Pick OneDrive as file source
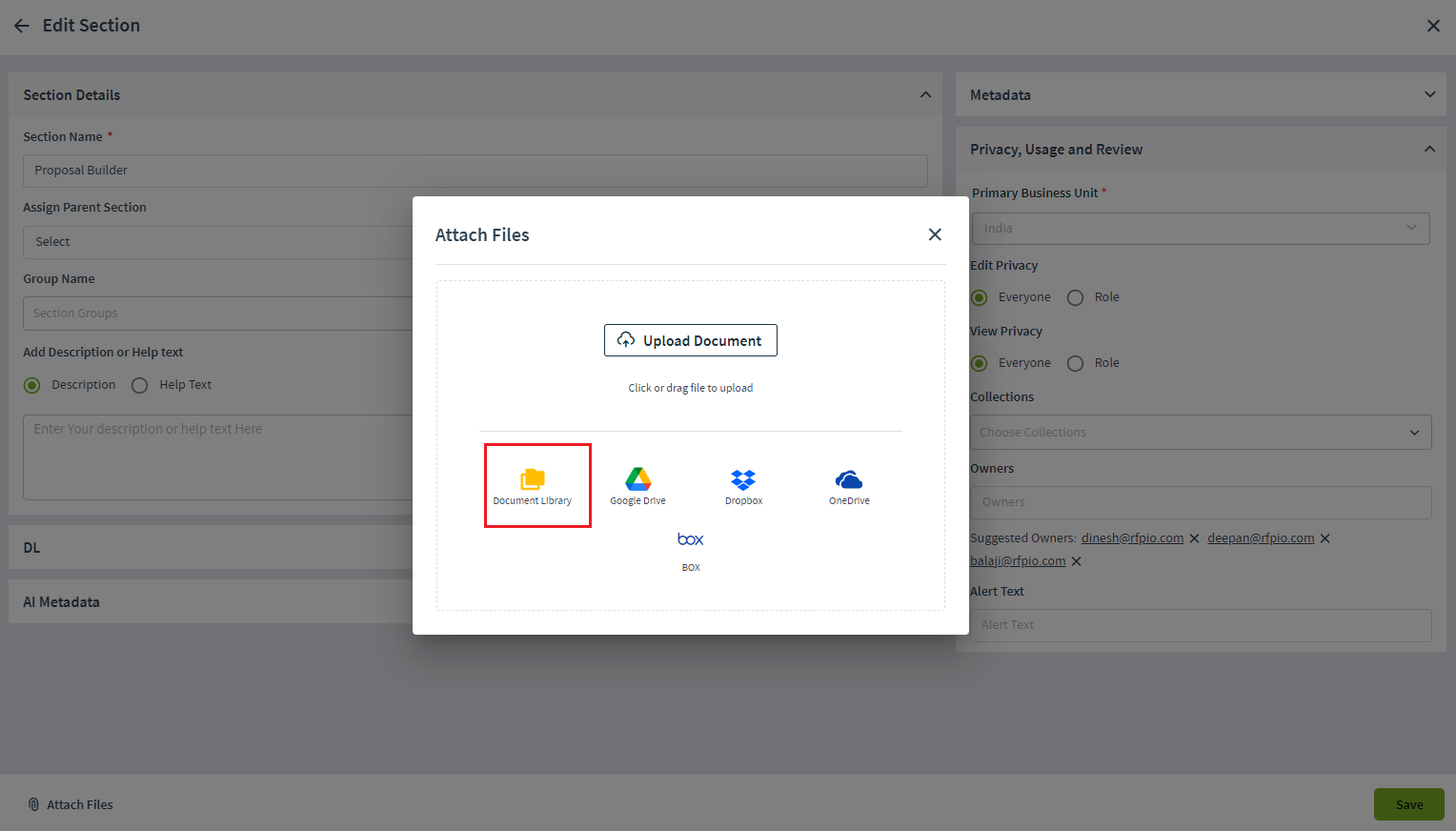 point(849,486)
